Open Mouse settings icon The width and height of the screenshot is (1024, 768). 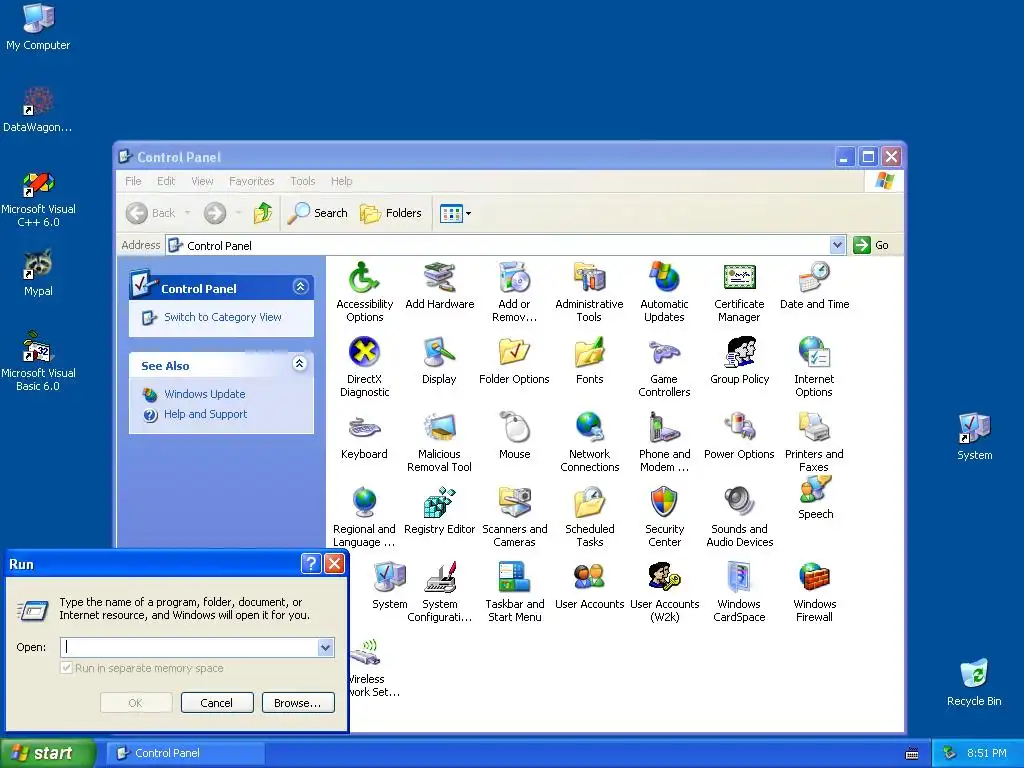click(x=515, y=436)
